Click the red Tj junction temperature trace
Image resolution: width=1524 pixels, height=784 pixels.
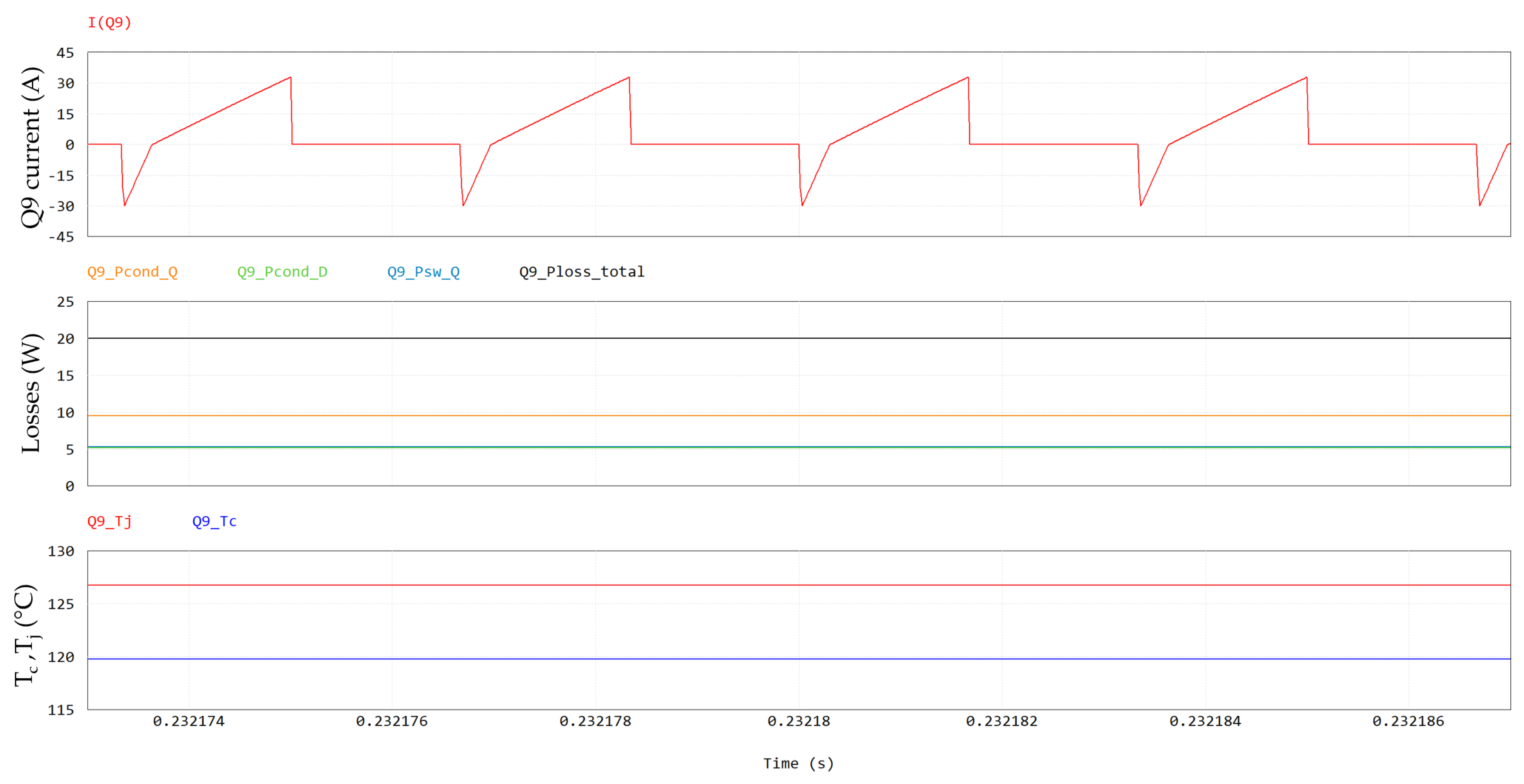[799, 585]
